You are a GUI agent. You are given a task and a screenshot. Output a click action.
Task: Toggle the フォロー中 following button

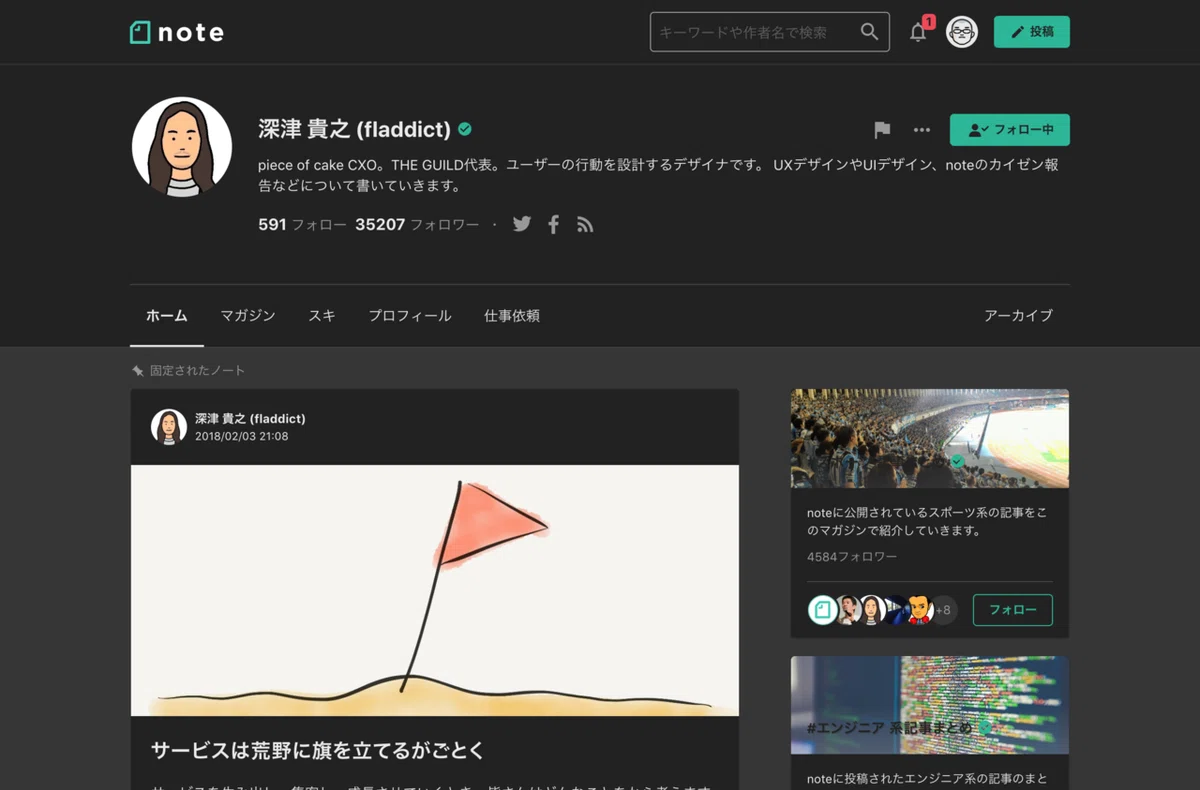(x=1009, y=130)
